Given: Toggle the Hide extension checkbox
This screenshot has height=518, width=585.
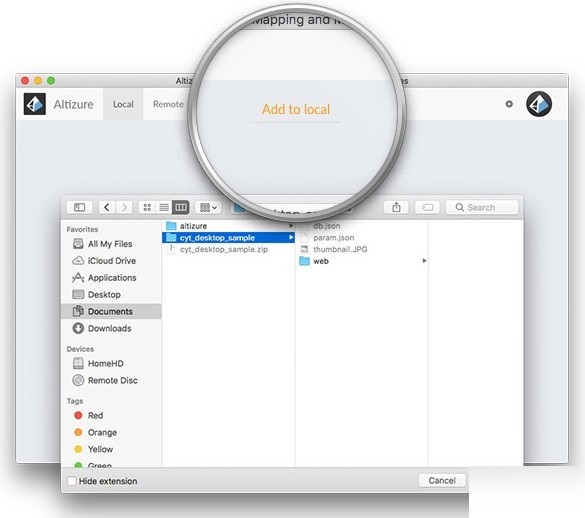Looking at the screenshot, I should click(72, 481).
